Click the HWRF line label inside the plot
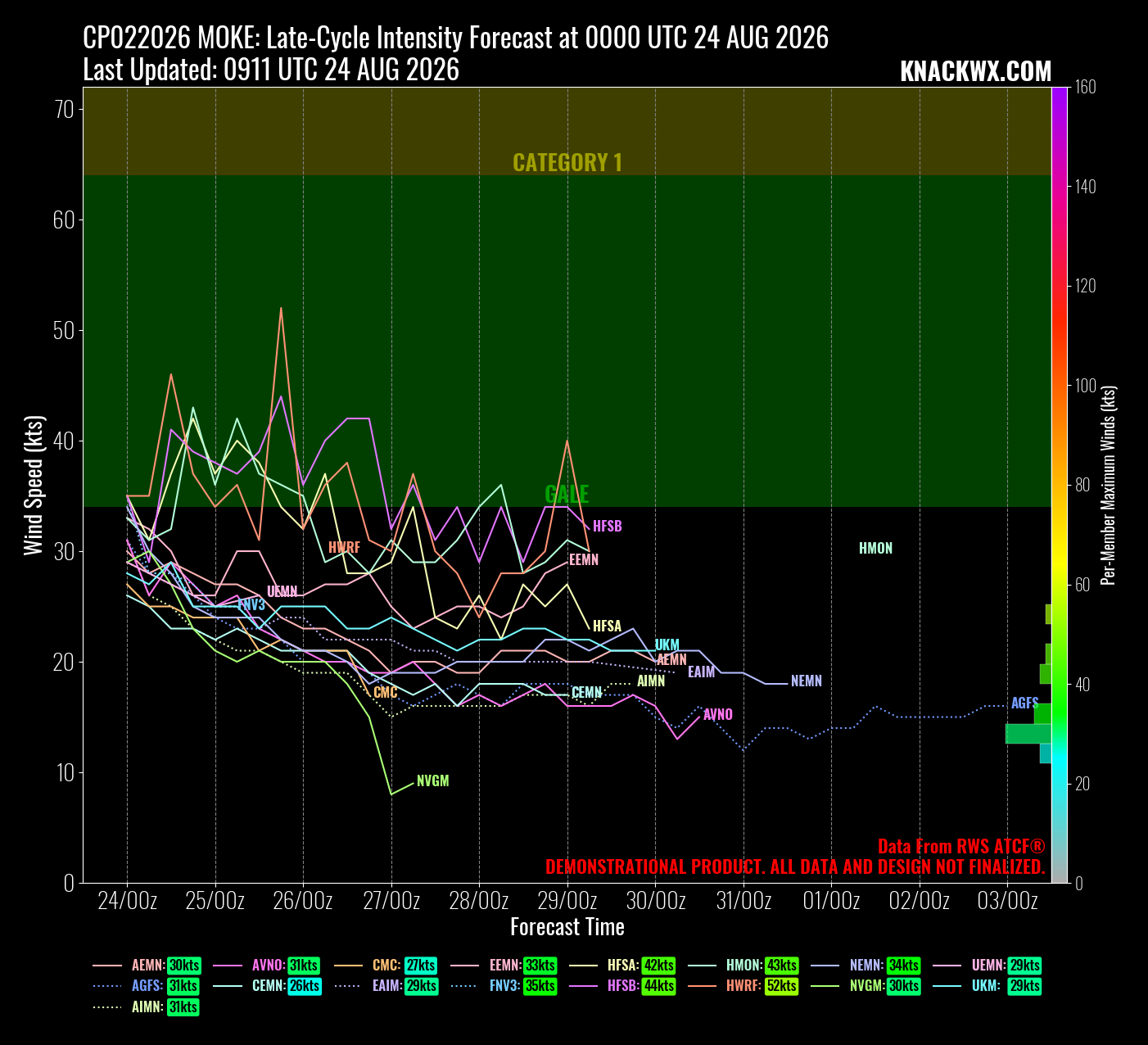The image size is (1148, 1045). tap(344, 547)
